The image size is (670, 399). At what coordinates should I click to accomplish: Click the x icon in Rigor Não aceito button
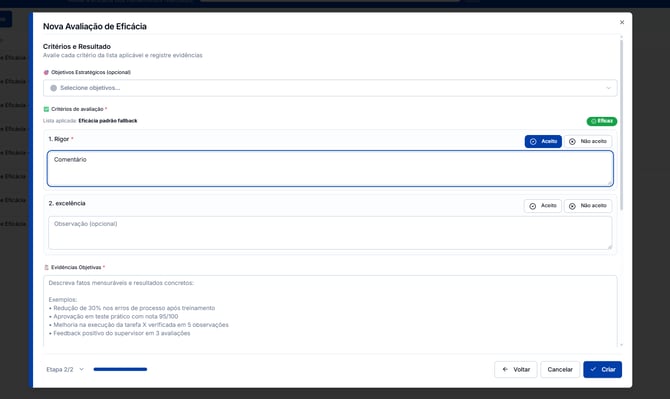[x=572, y=141]
